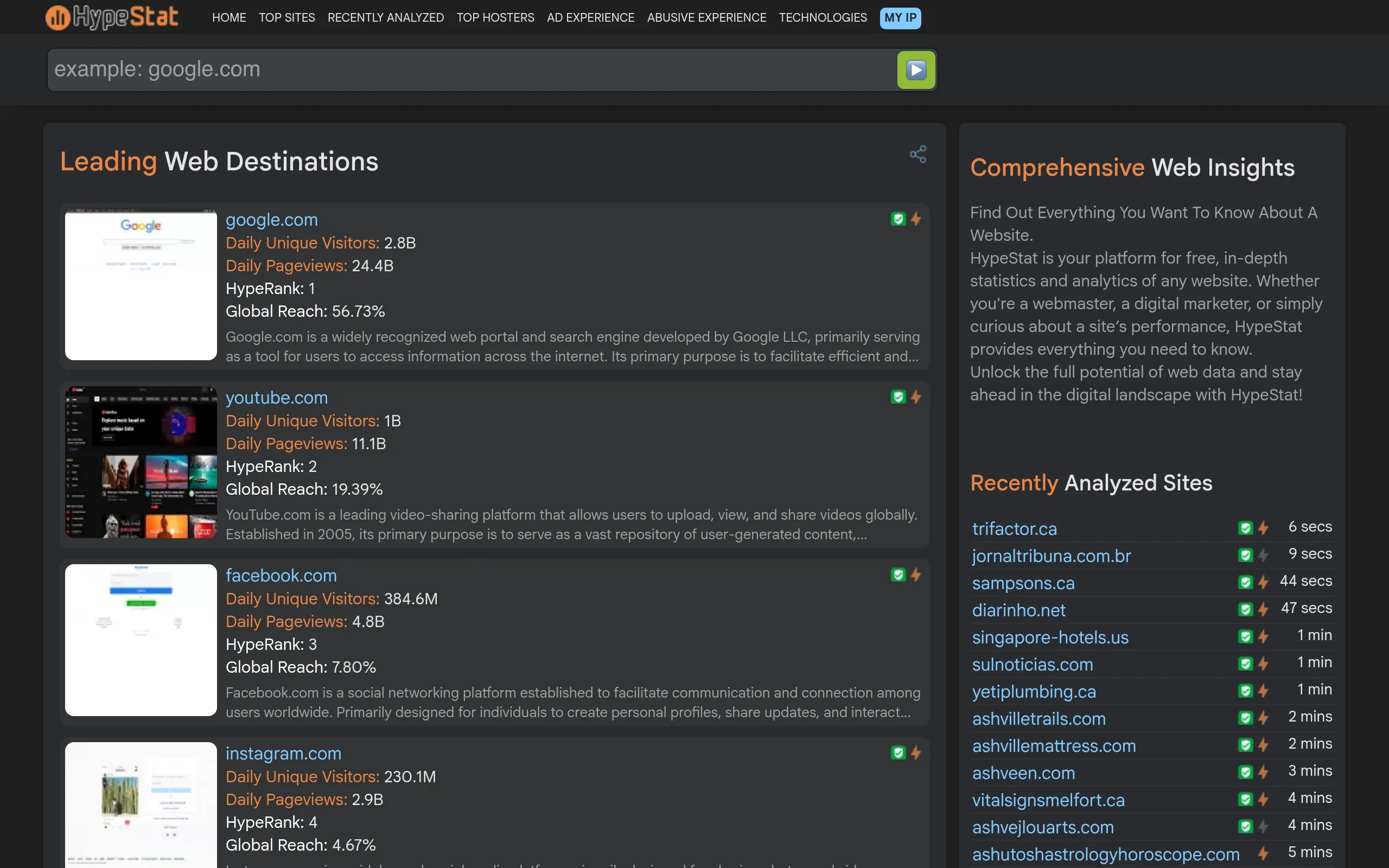The width and height of the screenshot is (1389, 868).
Task: Open the AD EXPERIENCE menu item
Action: tap(591, 18)
